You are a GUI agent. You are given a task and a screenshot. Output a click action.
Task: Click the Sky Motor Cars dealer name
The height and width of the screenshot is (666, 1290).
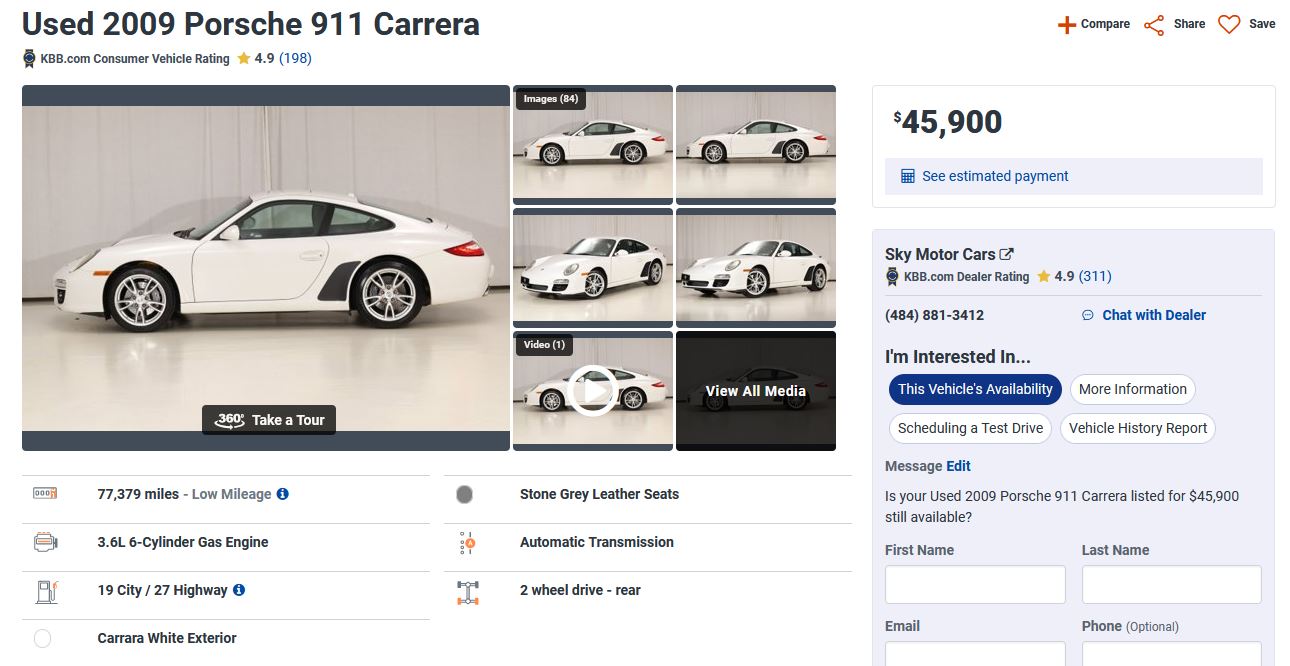tap(940, 254)
